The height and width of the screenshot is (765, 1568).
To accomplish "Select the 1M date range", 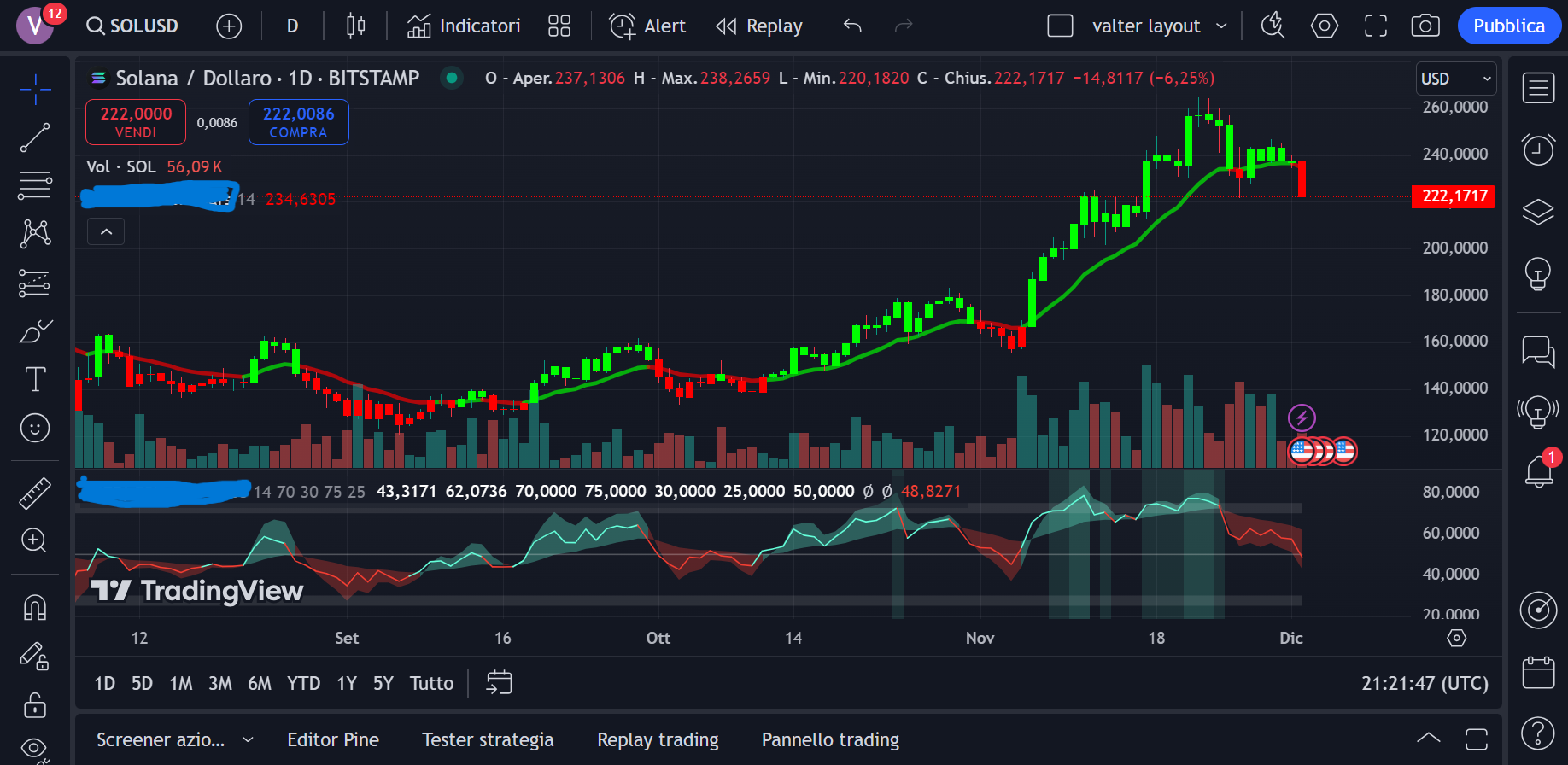I will [181, 683].
